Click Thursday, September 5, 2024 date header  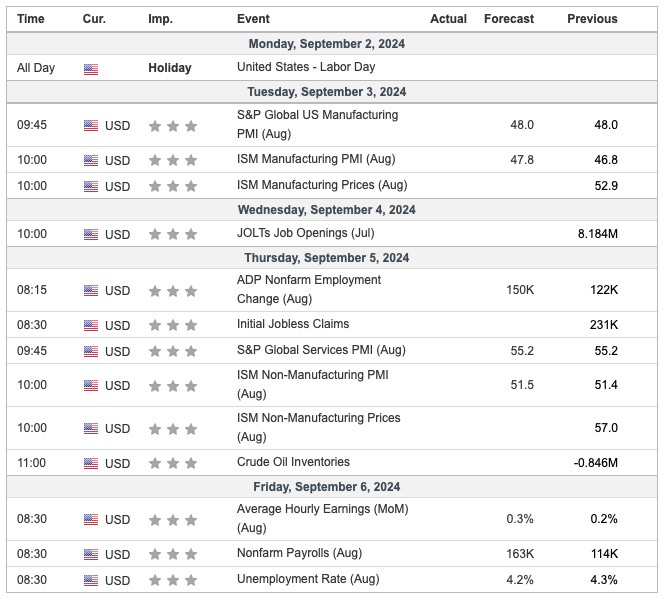point(326,258)
